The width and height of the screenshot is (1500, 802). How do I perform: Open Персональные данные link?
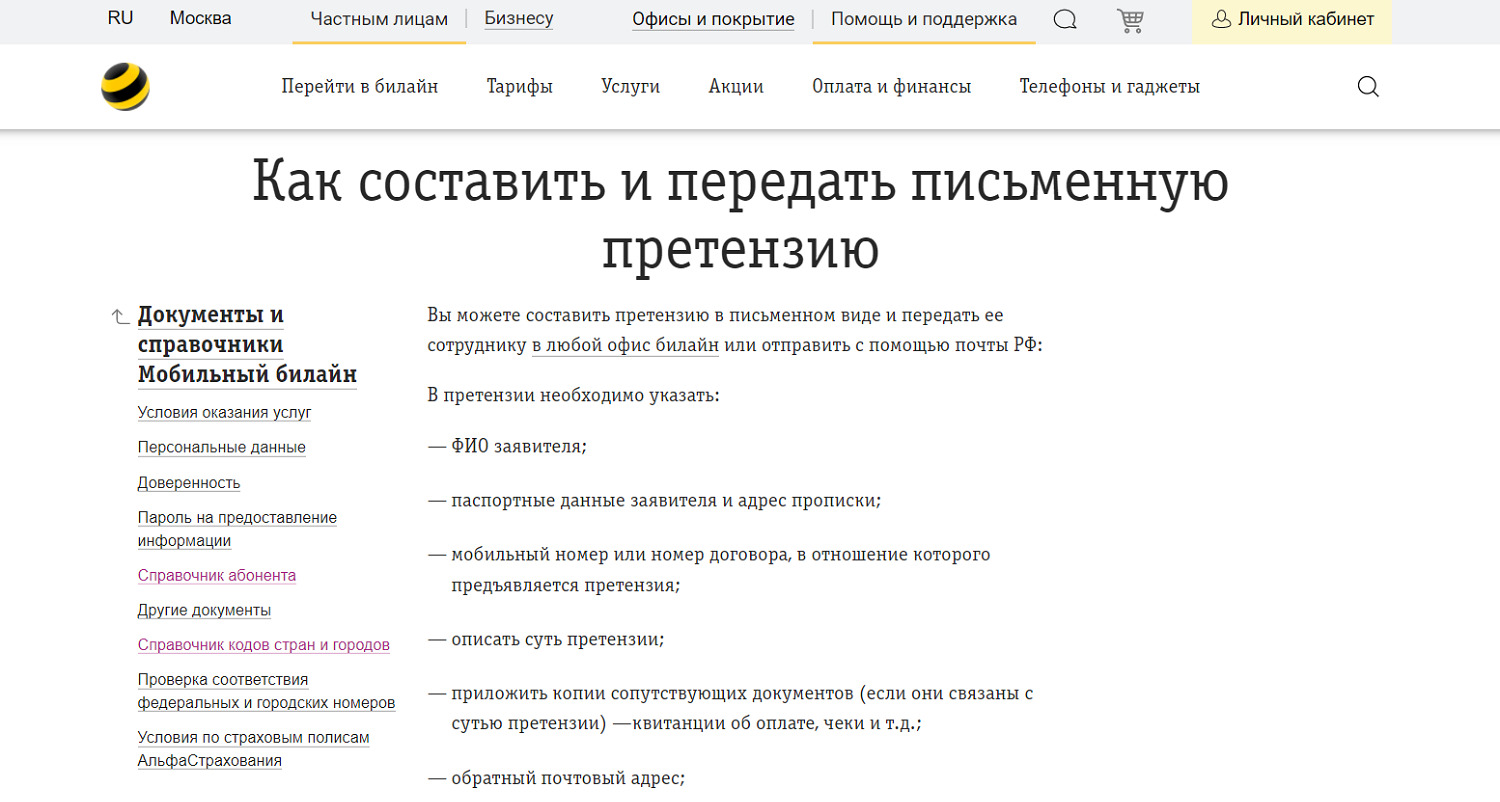[222, 447]
